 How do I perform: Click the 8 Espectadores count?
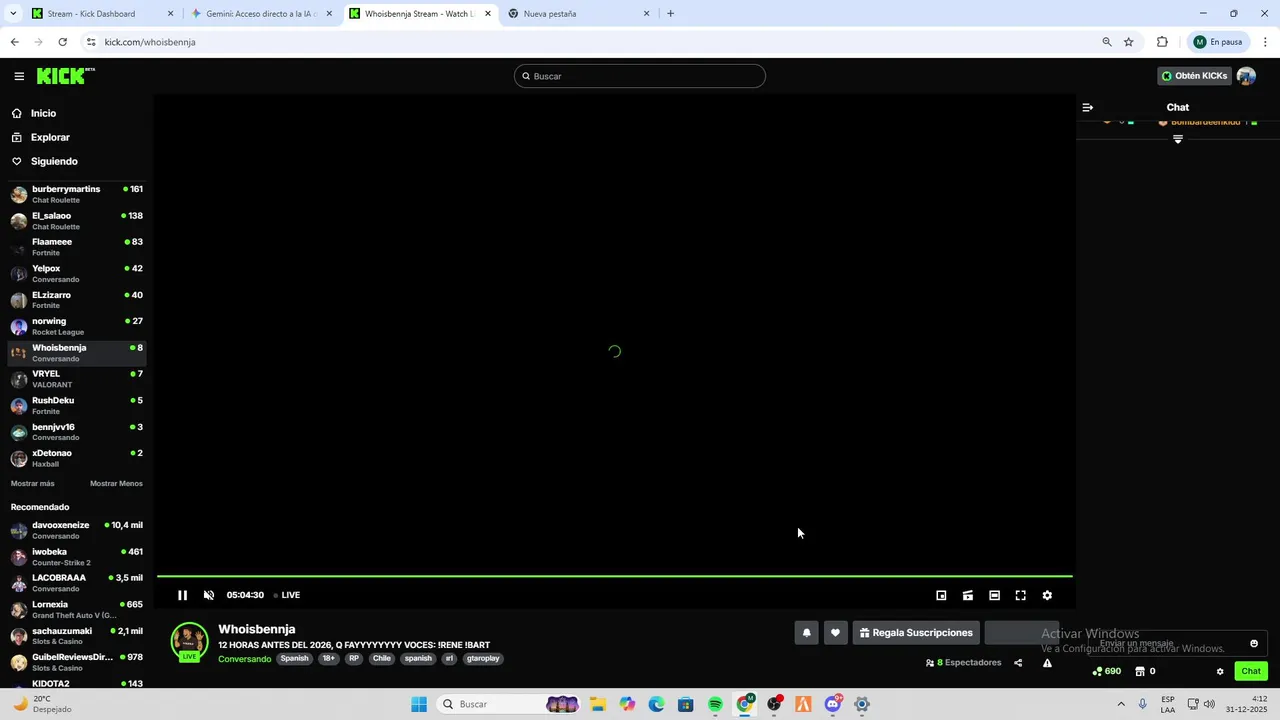(x=963, y=663)
